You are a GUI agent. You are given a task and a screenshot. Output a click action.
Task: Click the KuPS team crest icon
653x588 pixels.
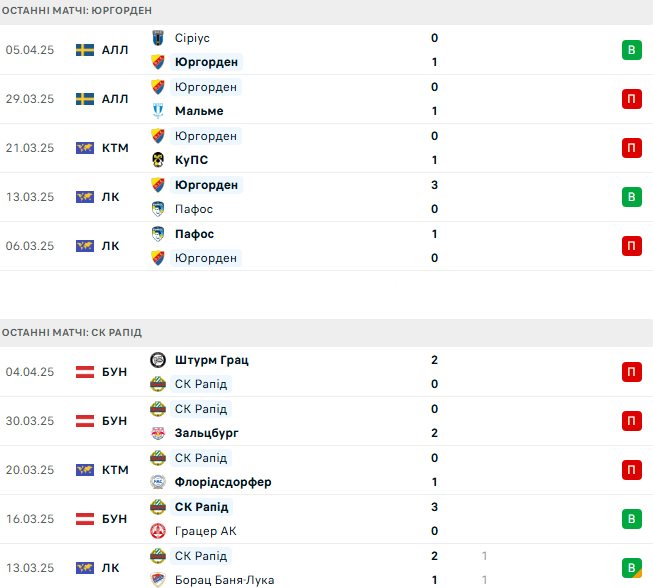click(158, 160)
